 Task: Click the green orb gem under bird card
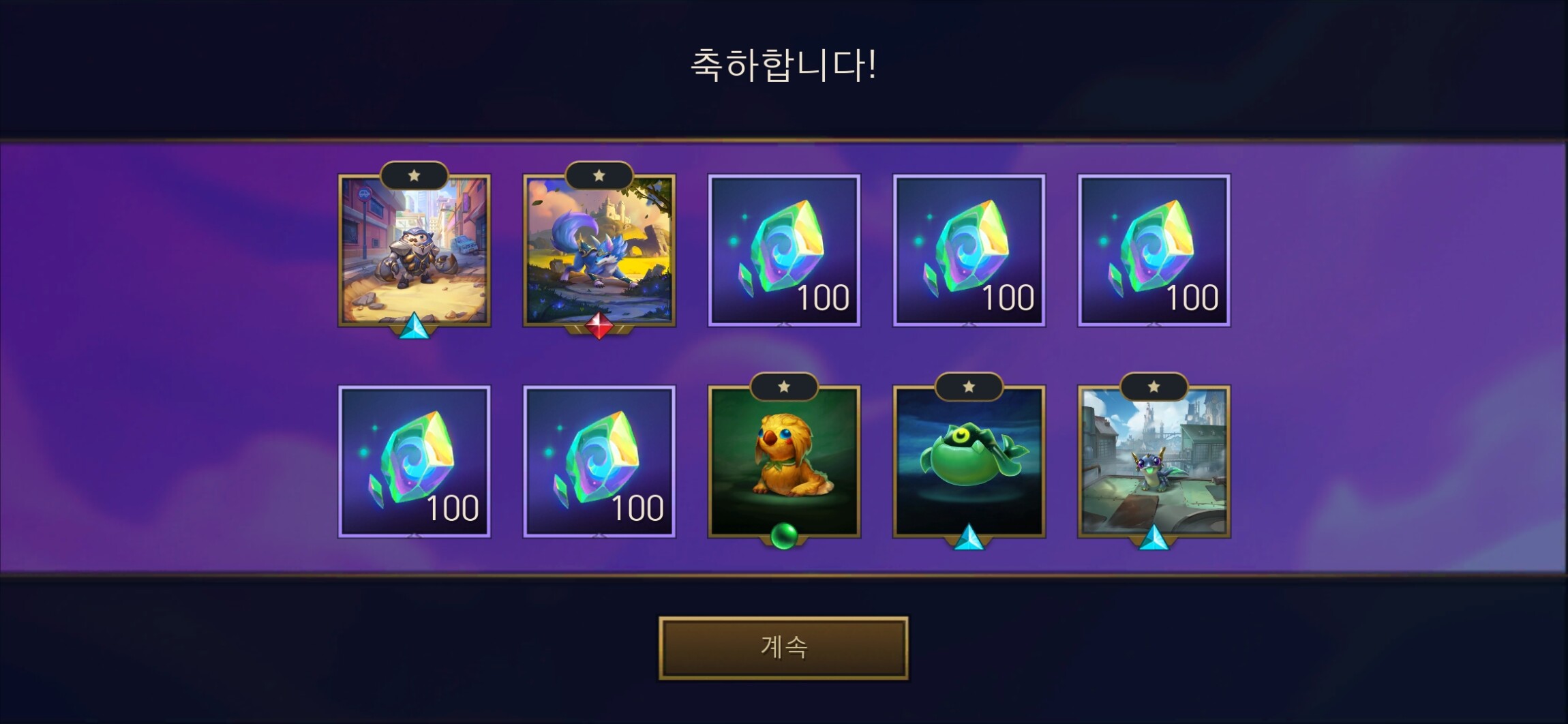[x=784, y=536]
